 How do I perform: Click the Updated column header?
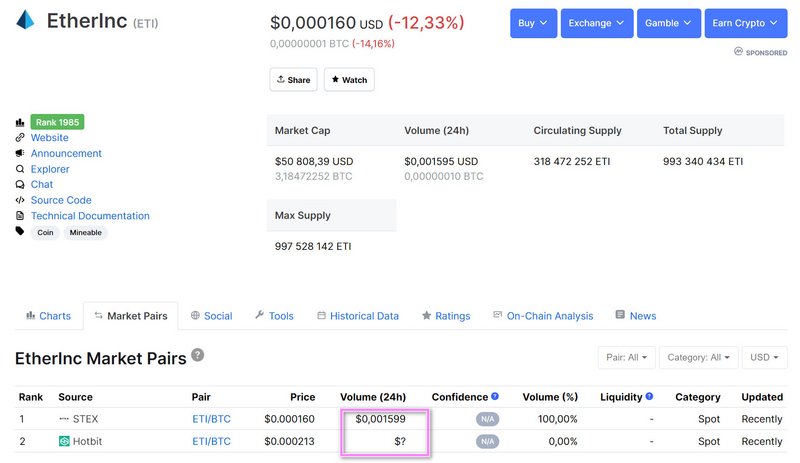(762, 397)
